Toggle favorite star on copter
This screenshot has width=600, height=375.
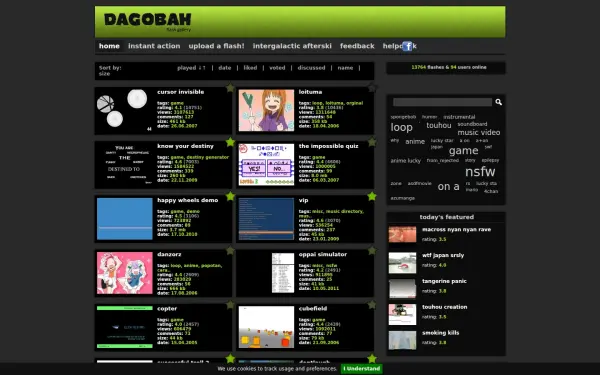click(230, 305)
